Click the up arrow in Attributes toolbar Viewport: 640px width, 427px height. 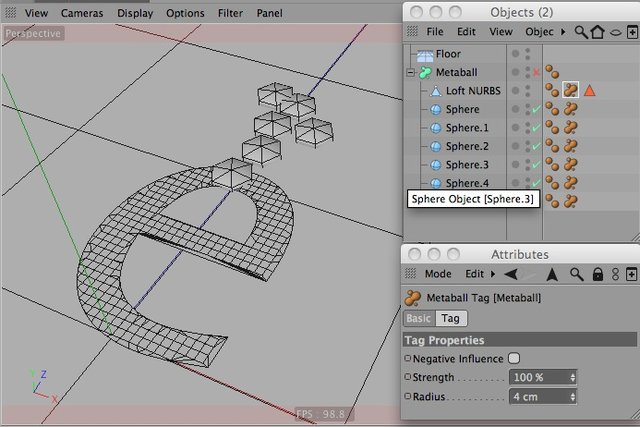552,274
